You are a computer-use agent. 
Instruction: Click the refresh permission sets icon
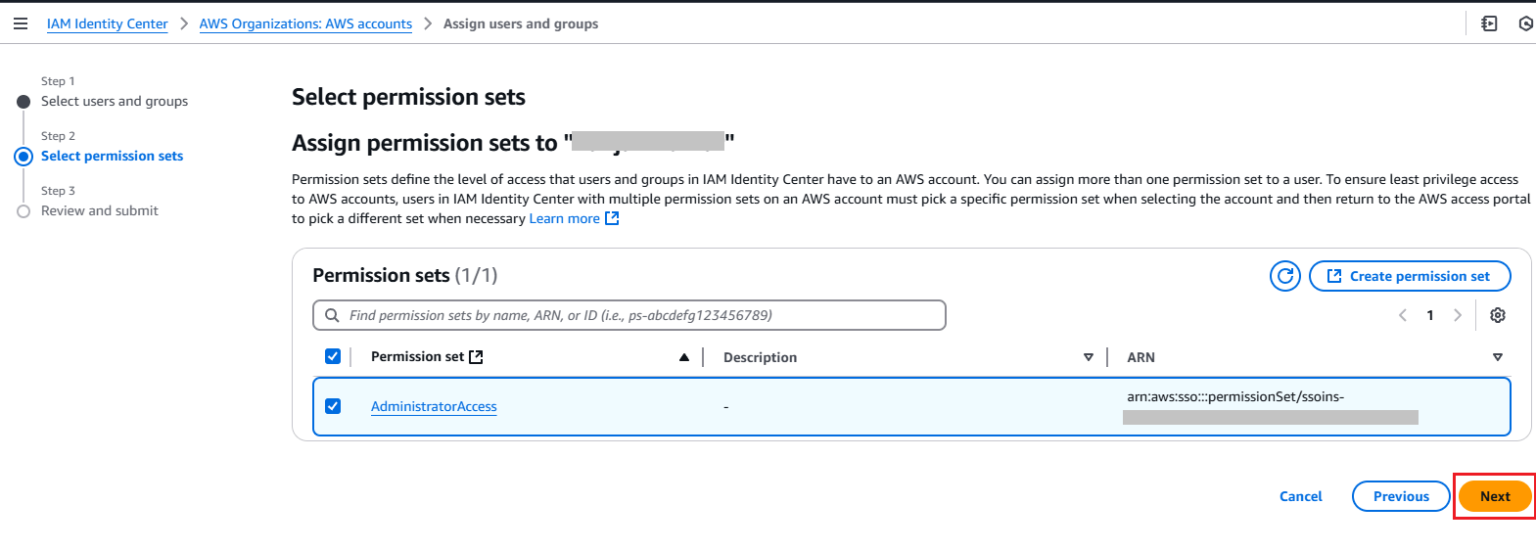pyautogui.click(x=1285, y=276)
